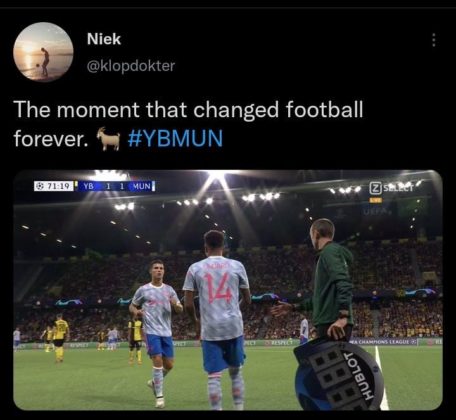
Task: Click the word 'forever.' in the tweet
Action: click(x=51, y=139)
